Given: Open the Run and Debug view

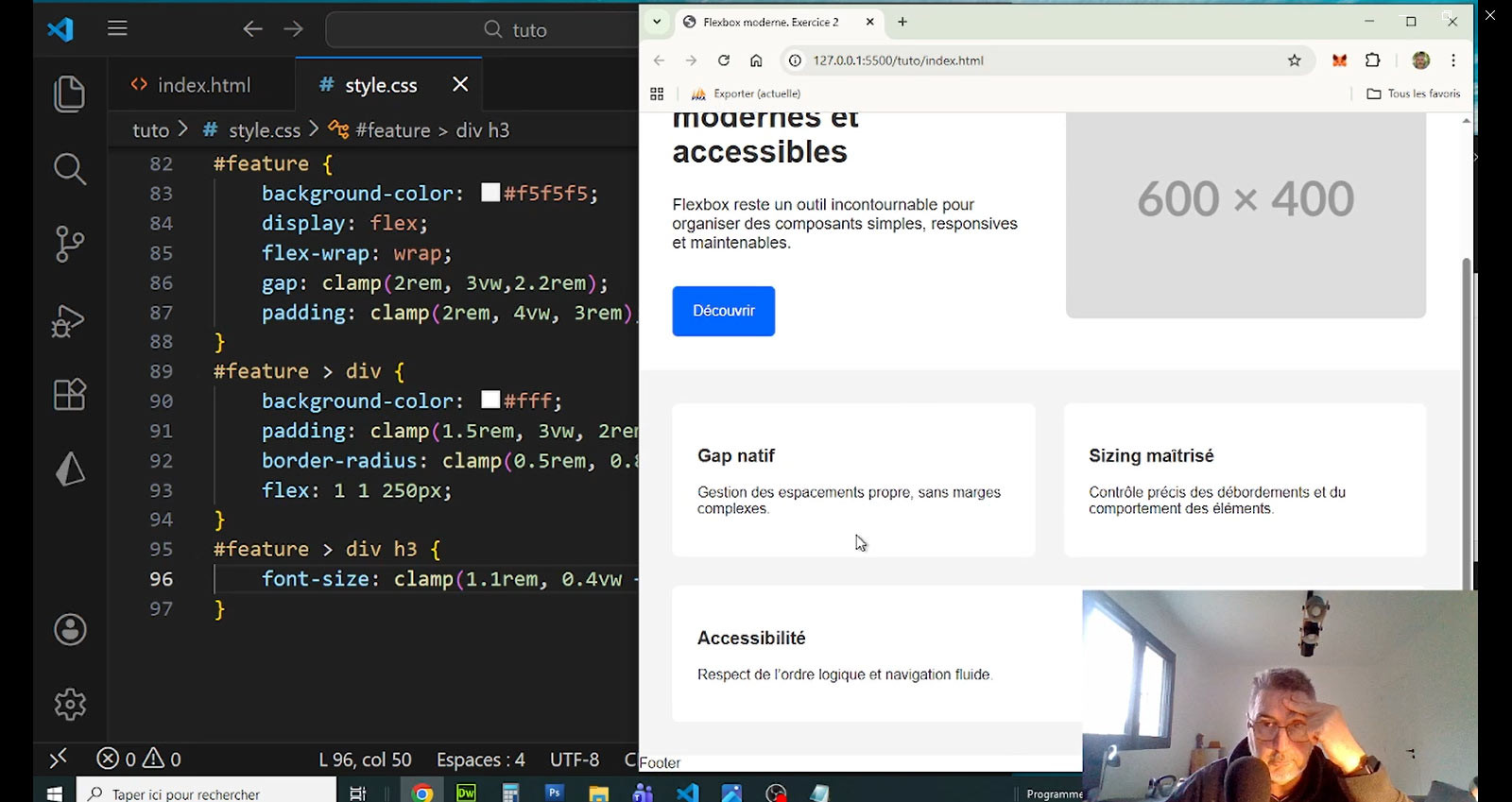Looking at the screenshot, I should (69, 321).
